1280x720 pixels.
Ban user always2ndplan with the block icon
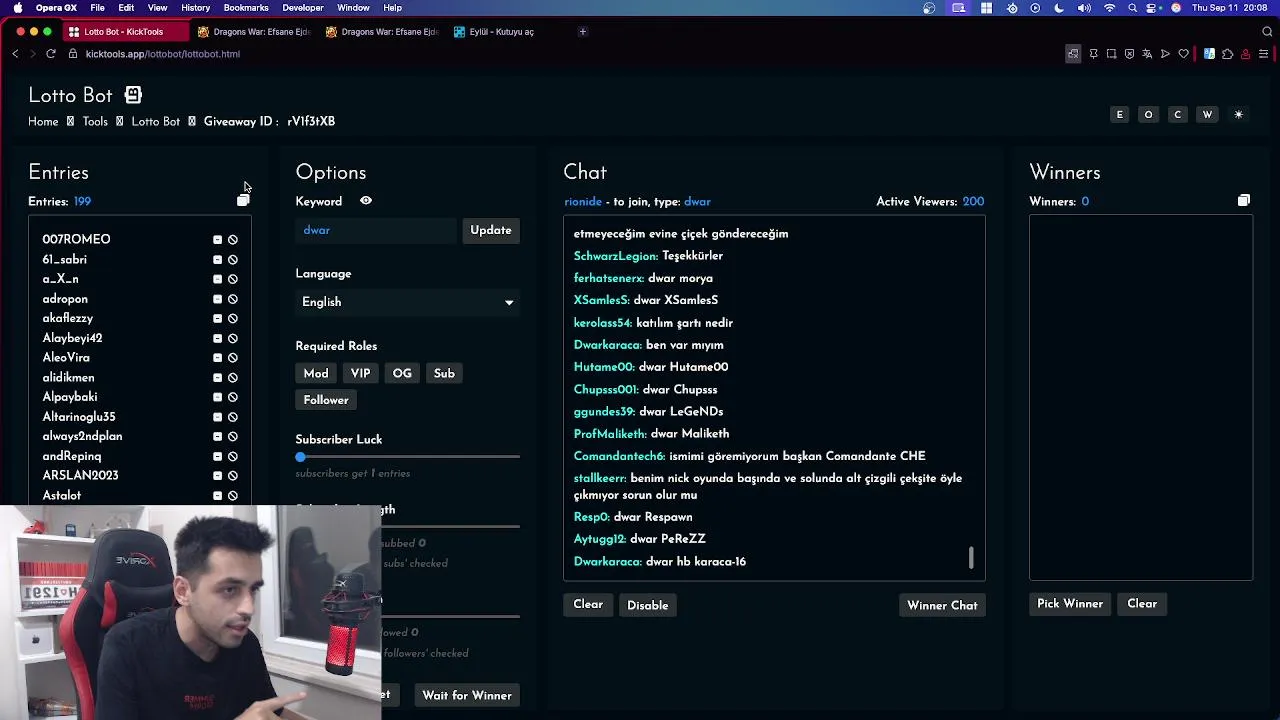(233, 437)
